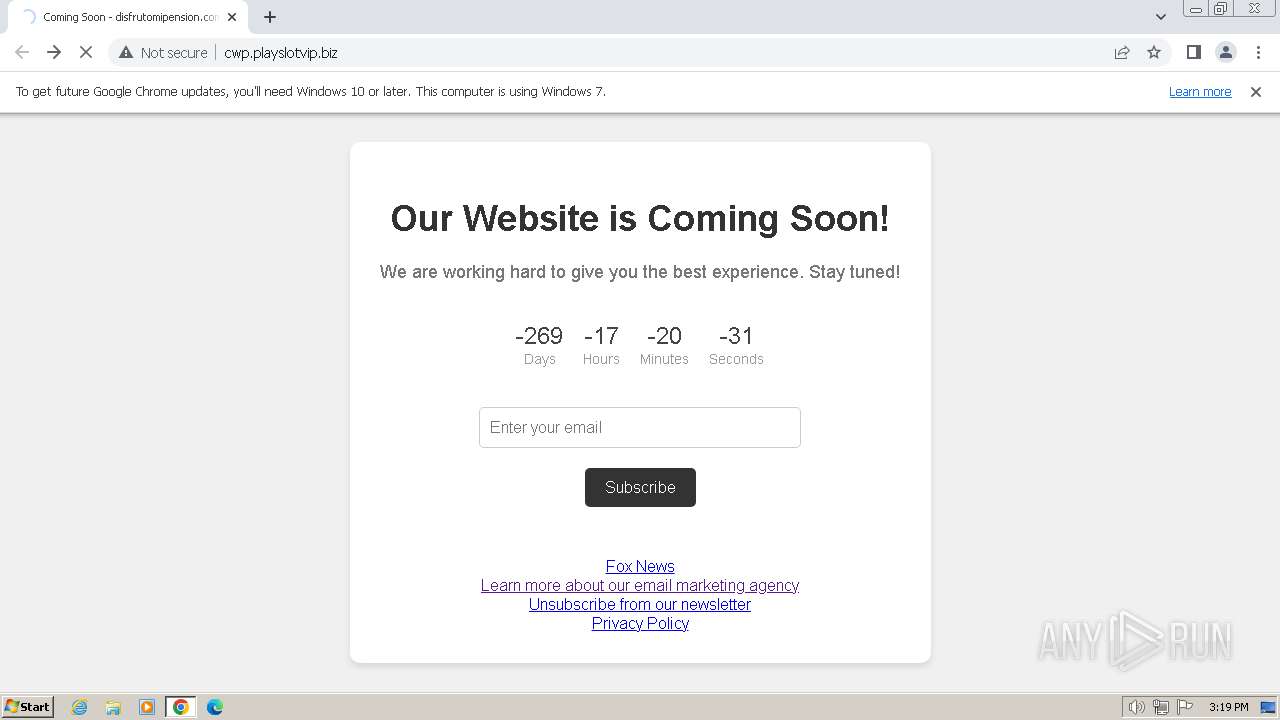This screenshot has height=720, width=1280.
Task: Share this page icon in address bar
Action: [x=1122, y=52]
